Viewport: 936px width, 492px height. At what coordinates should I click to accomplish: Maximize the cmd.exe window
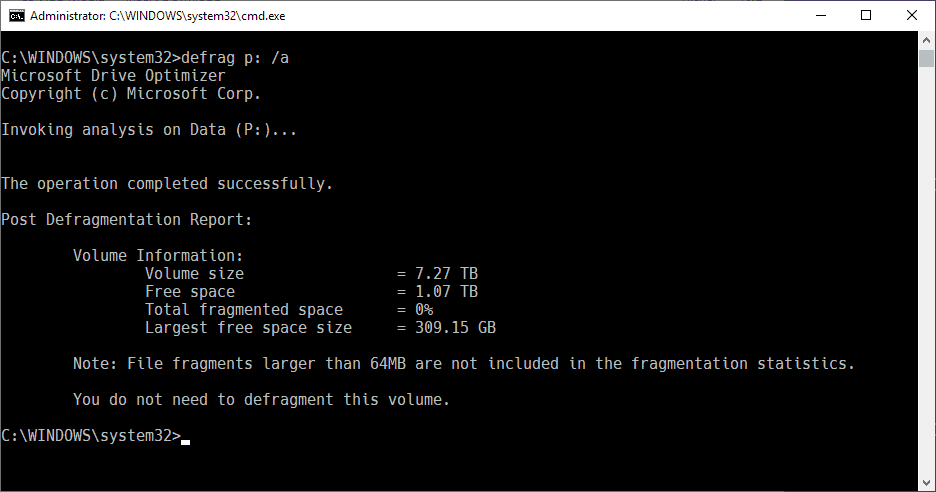[x=866, y=15]
